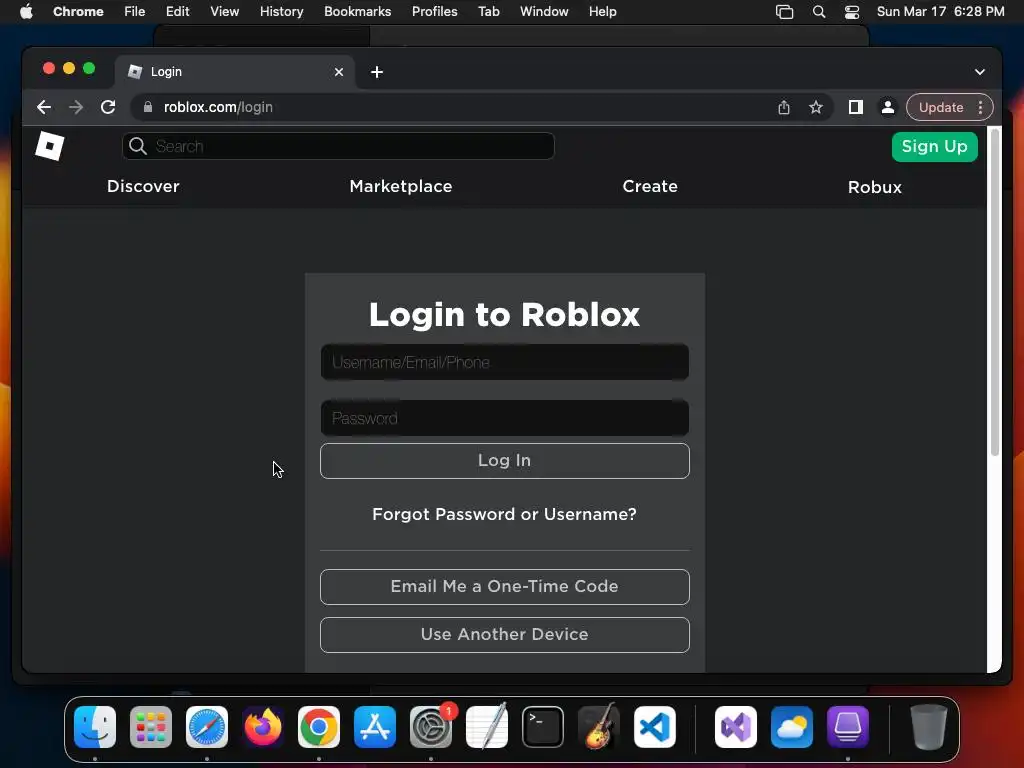Open the History menu
Viewport: 1024px width, 768px height.
pyautogui.click(x=281, y=12)
